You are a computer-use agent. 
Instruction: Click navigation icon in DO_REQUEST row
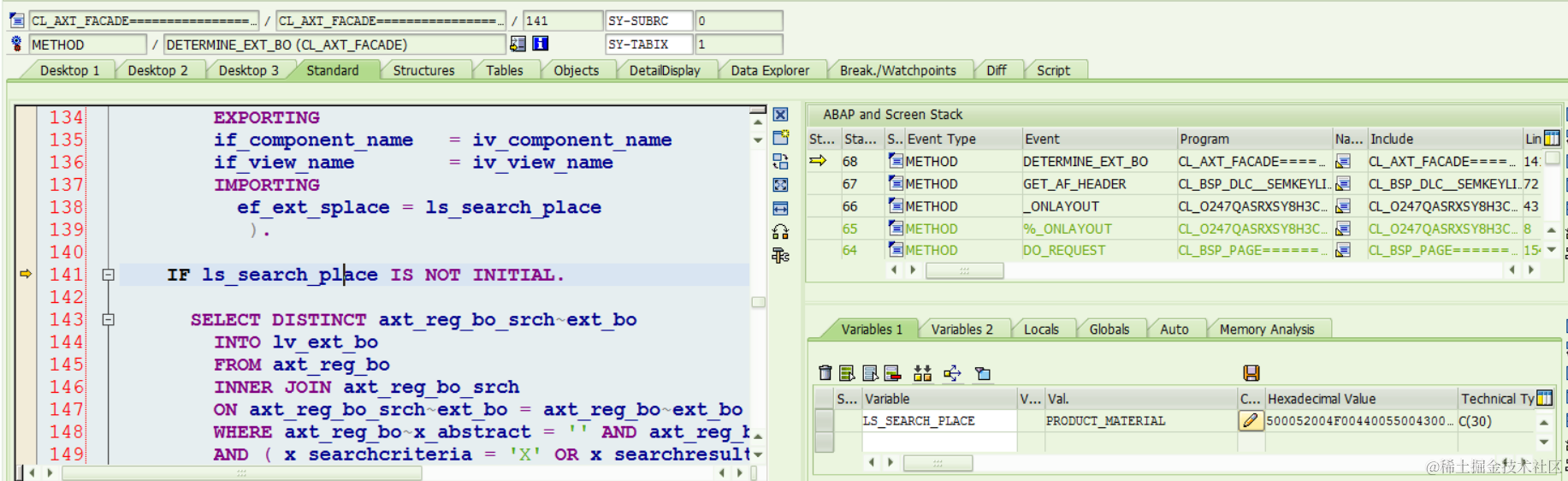click(1342, 250)
